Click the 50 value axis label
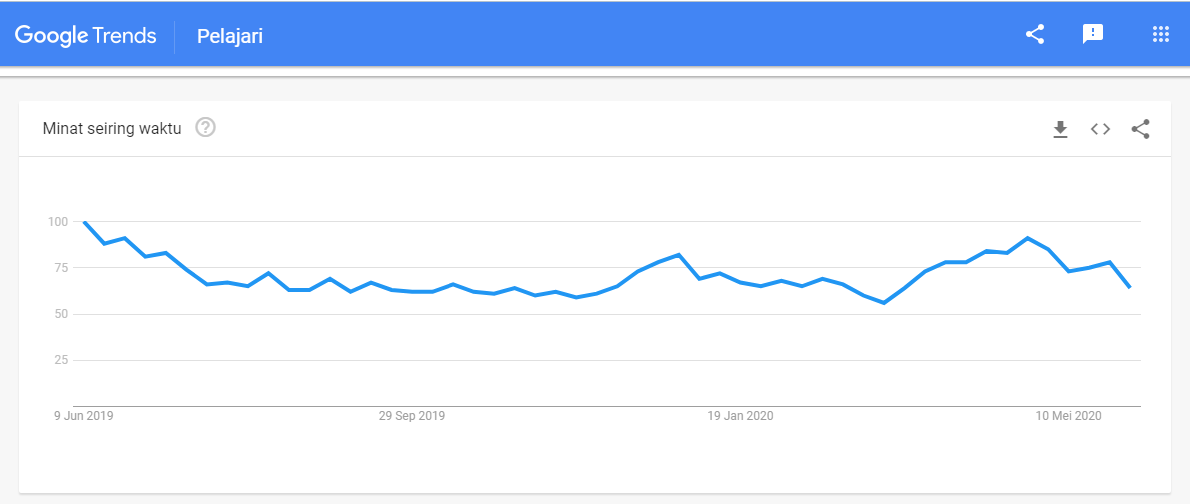Image resolution: width=1190 pixels, height=504 pixels. pyautogui.click(x=61, y=314)
